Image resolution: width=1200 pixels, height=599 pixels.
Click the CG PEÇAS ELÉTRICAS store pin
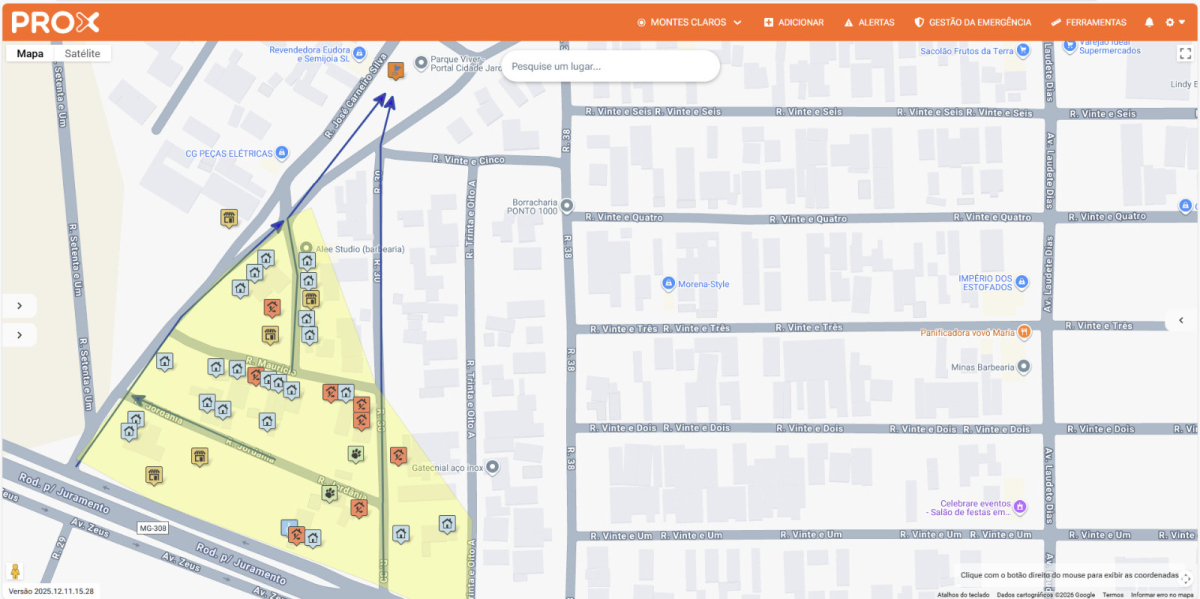pyautogui.click(x=282, y=153)
